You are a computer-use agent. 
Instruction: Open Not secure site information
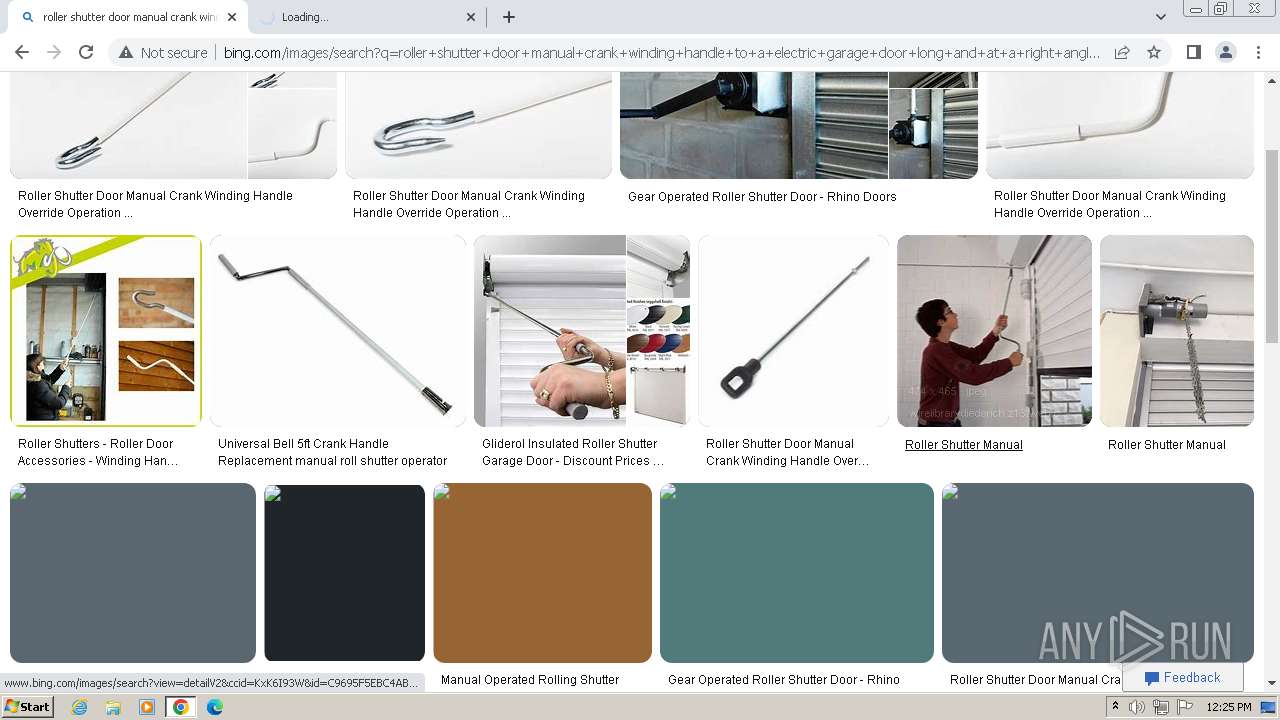point(163,52)
